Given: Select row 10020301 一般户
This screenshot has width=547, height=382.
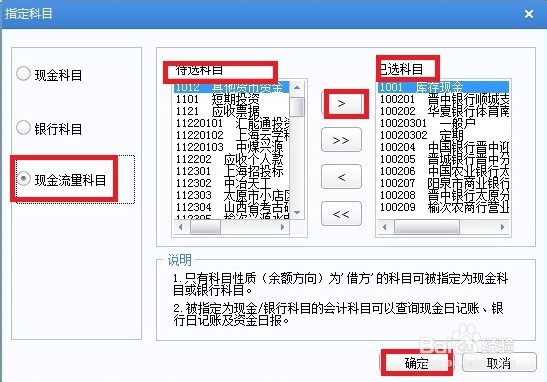Looking at the screenshot, I should [443, 123].
